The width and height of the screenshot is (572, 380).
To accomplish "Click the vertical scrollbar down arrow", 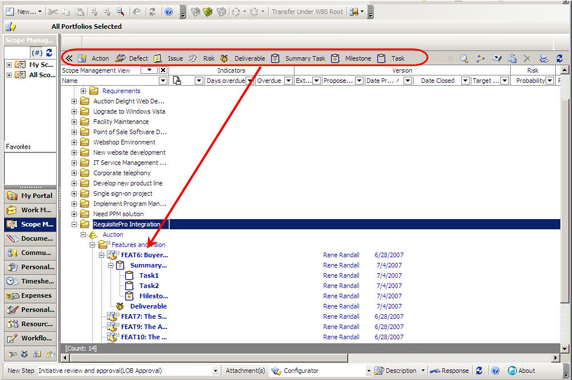I will coord(564,348).
